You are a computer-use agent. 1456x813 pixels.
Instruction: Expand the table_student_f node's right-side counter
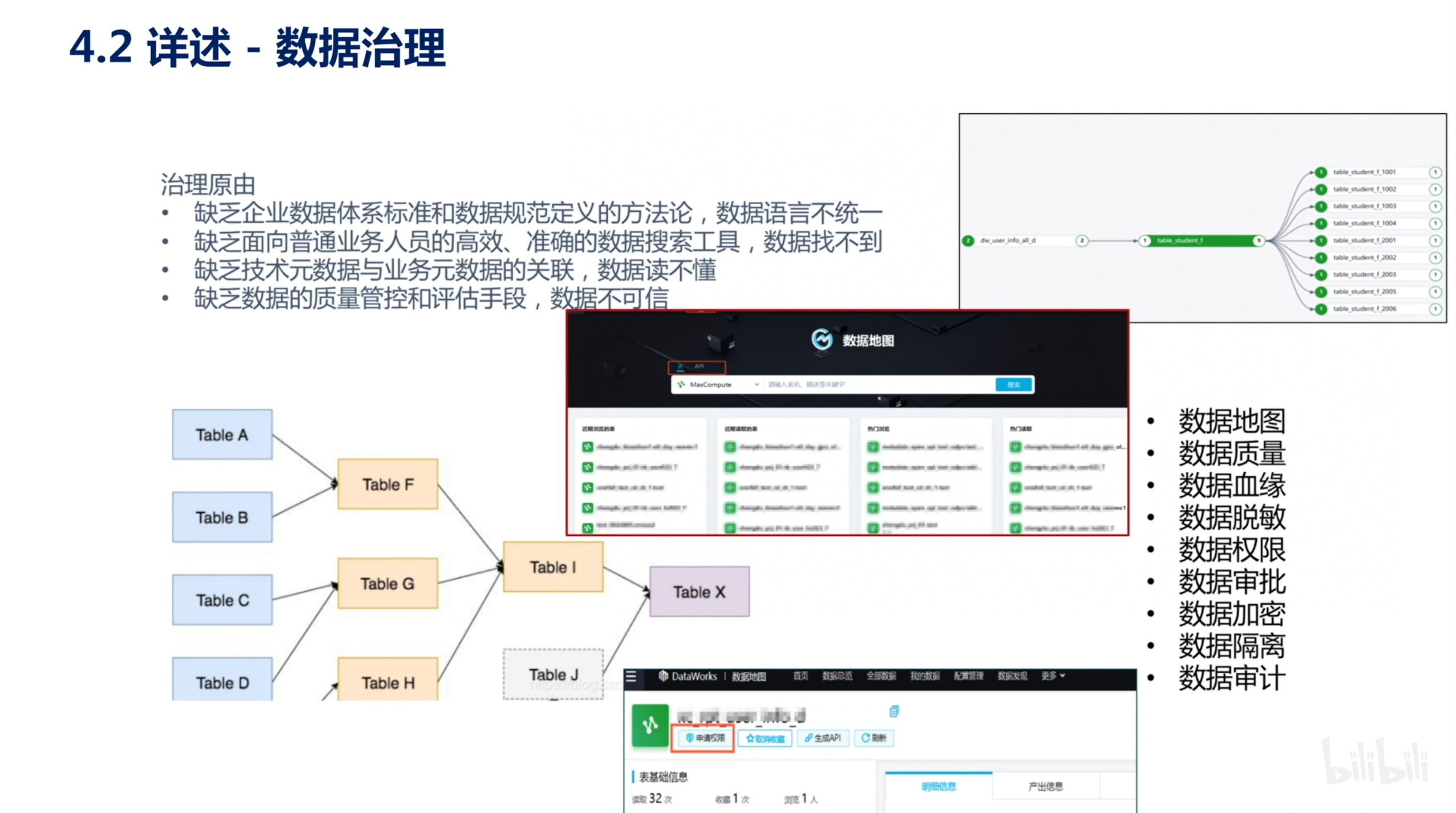tap(1258, 241)
